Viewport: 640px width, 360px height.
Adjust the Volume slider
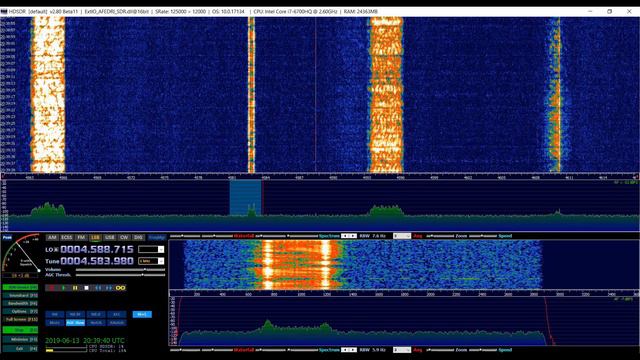(x=120, y=270)
